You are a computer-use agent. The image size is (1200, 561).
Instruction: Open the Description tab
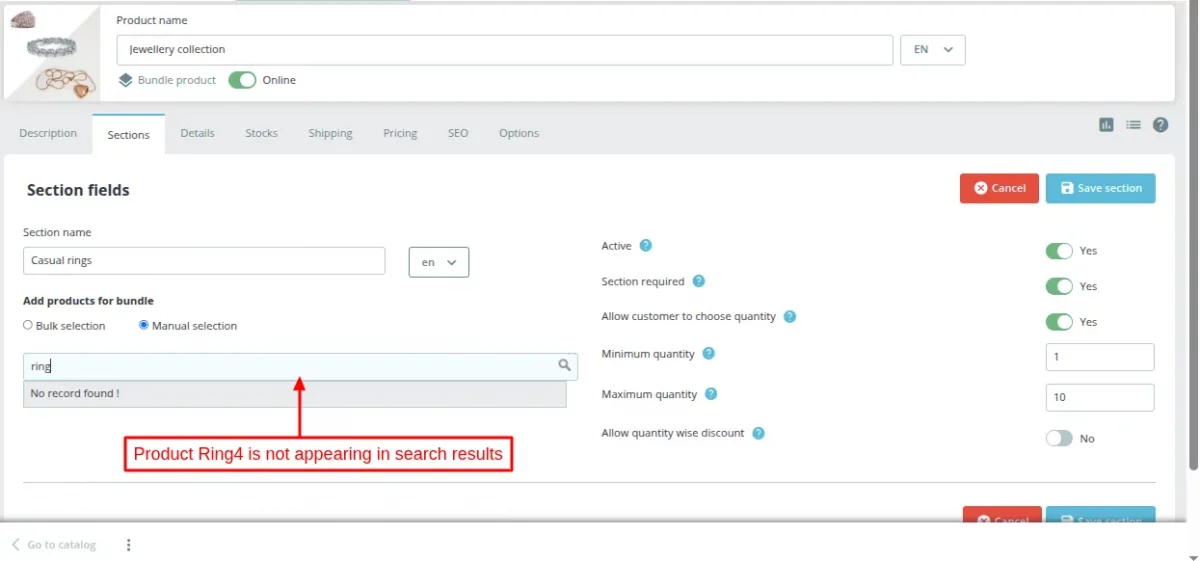click(48, 133)
